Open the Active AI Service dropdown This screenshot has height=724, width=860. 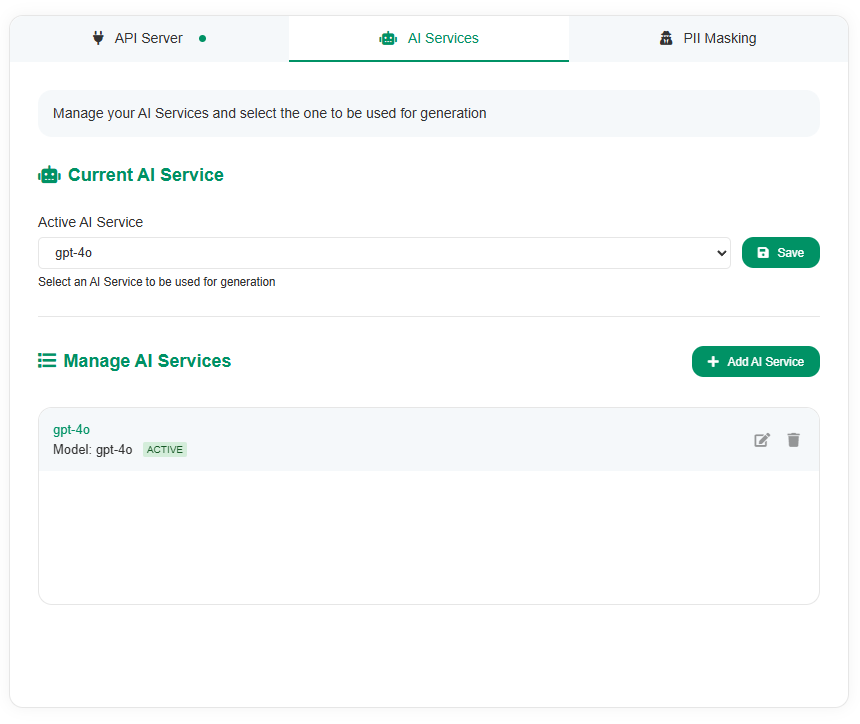tap(384, 253)
